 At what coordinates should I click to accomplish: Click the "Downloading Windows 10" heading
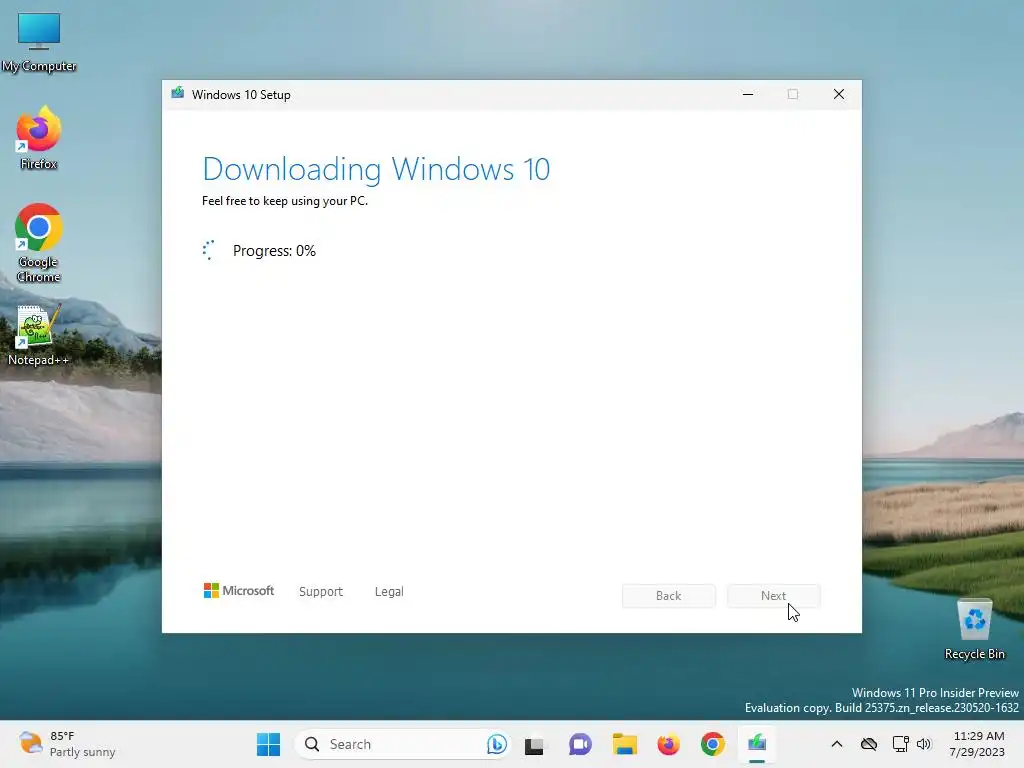[x=376, y=169]
